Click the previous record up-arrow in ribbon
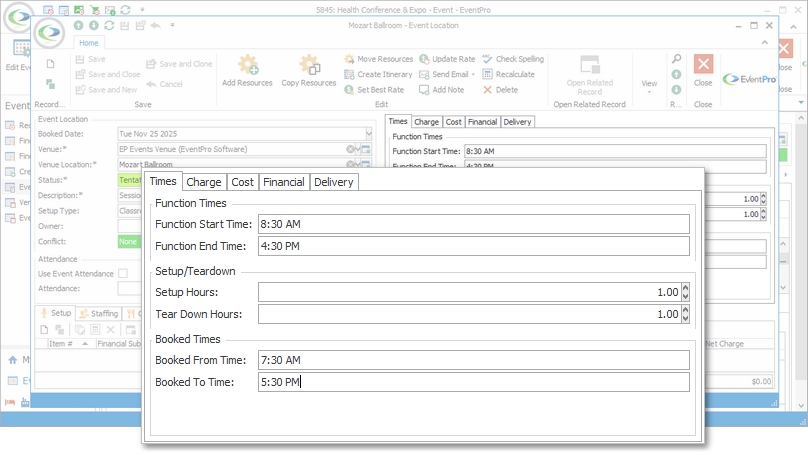Screen dimensions: 808x455 click(676, 75)
